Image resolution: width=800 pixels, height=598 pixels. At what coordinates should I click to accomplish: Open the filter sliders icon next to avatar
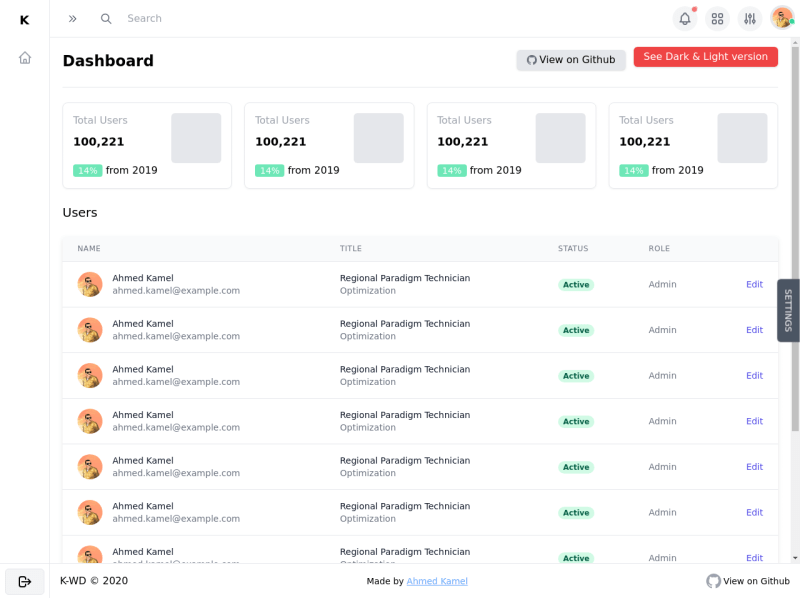click(x=749, y=18)
